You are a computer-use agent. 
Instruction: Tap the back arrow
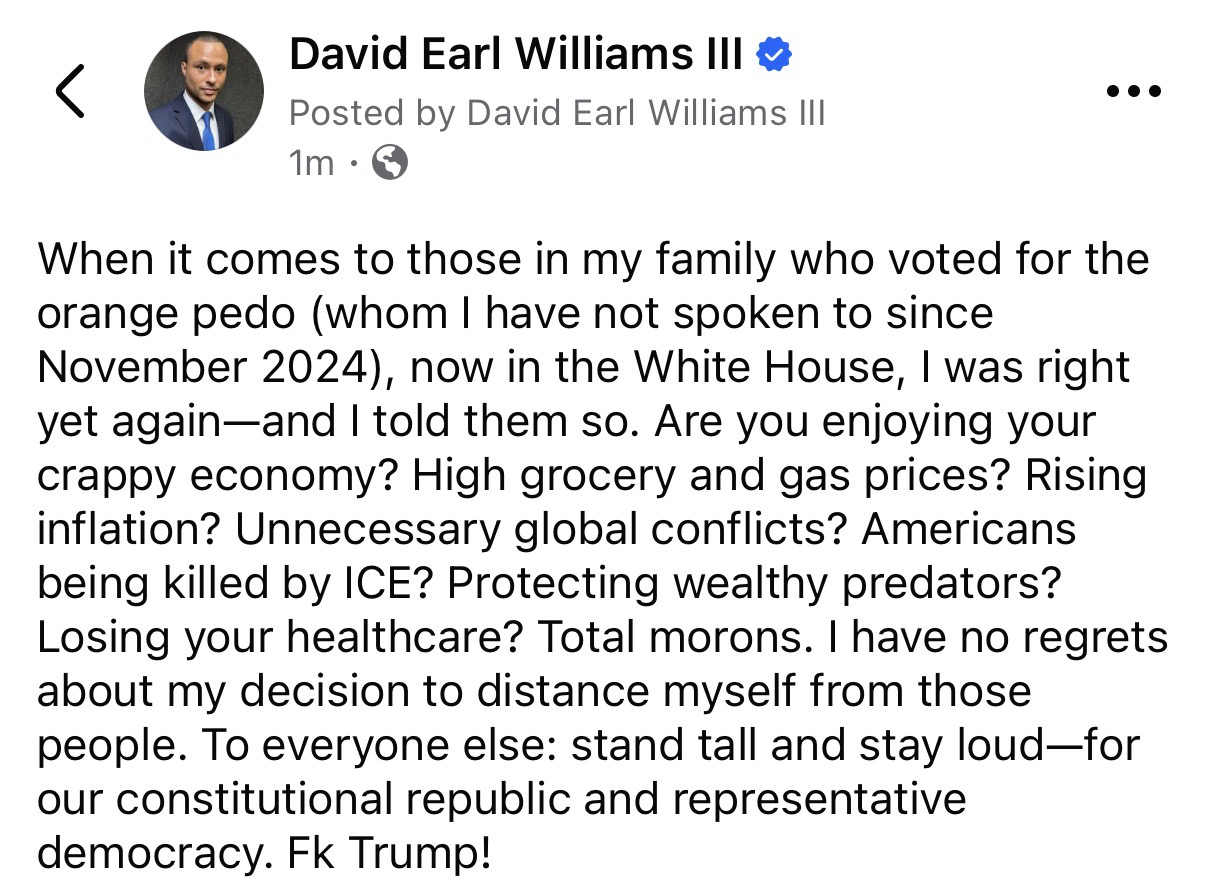pos(70,91)
